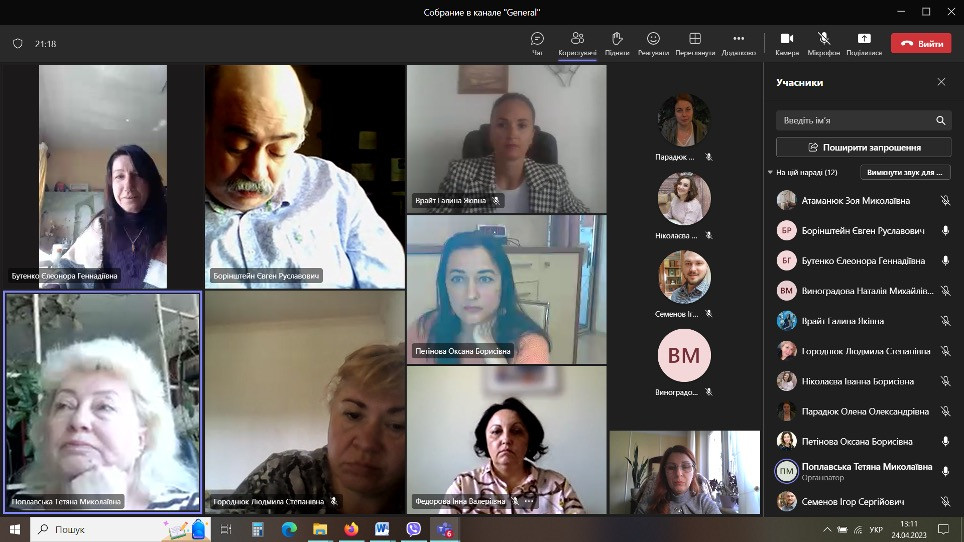The width and height of the screenshot is (964, 542).
Task: Open Windows Start menu
Action: pyautogui.click(x=15, y=529)
